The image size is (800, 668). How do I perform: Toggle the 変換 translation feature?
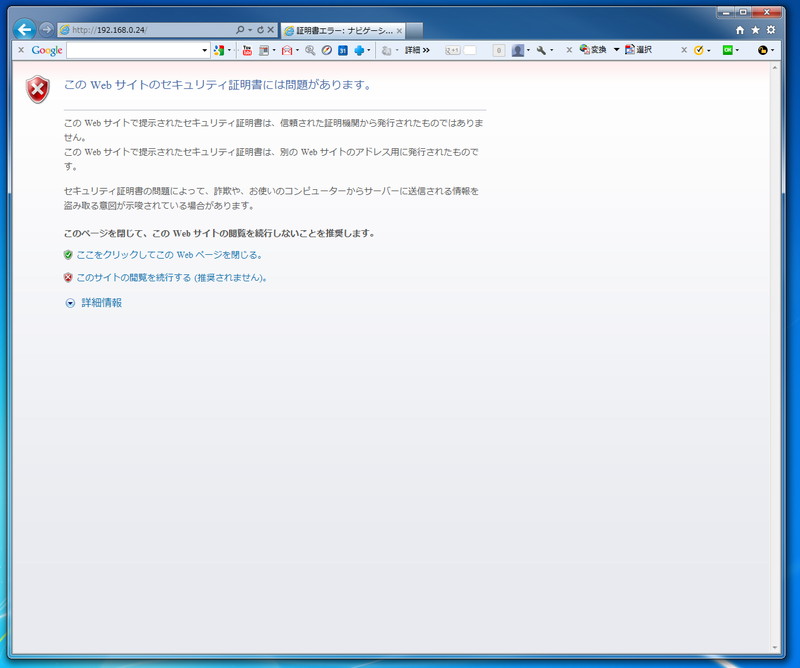[x=590, y=50]
